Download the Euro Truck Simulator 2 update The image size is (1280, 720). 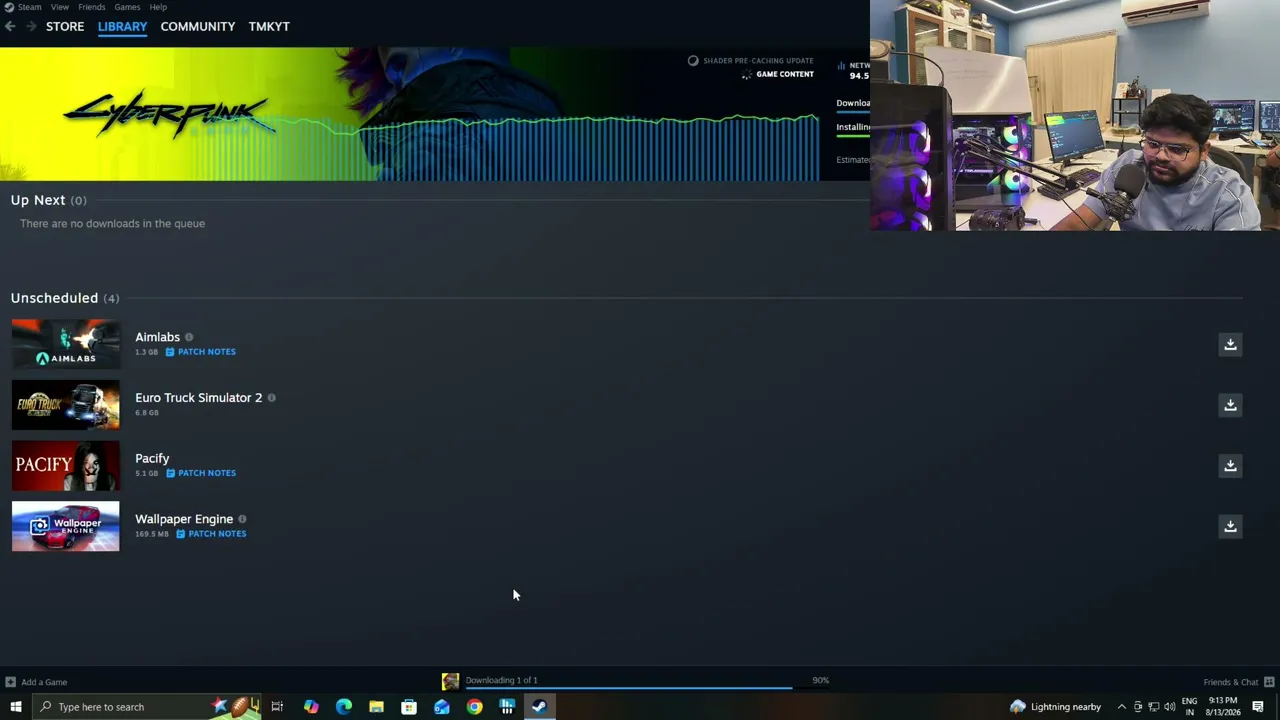tap(1230, 405)
